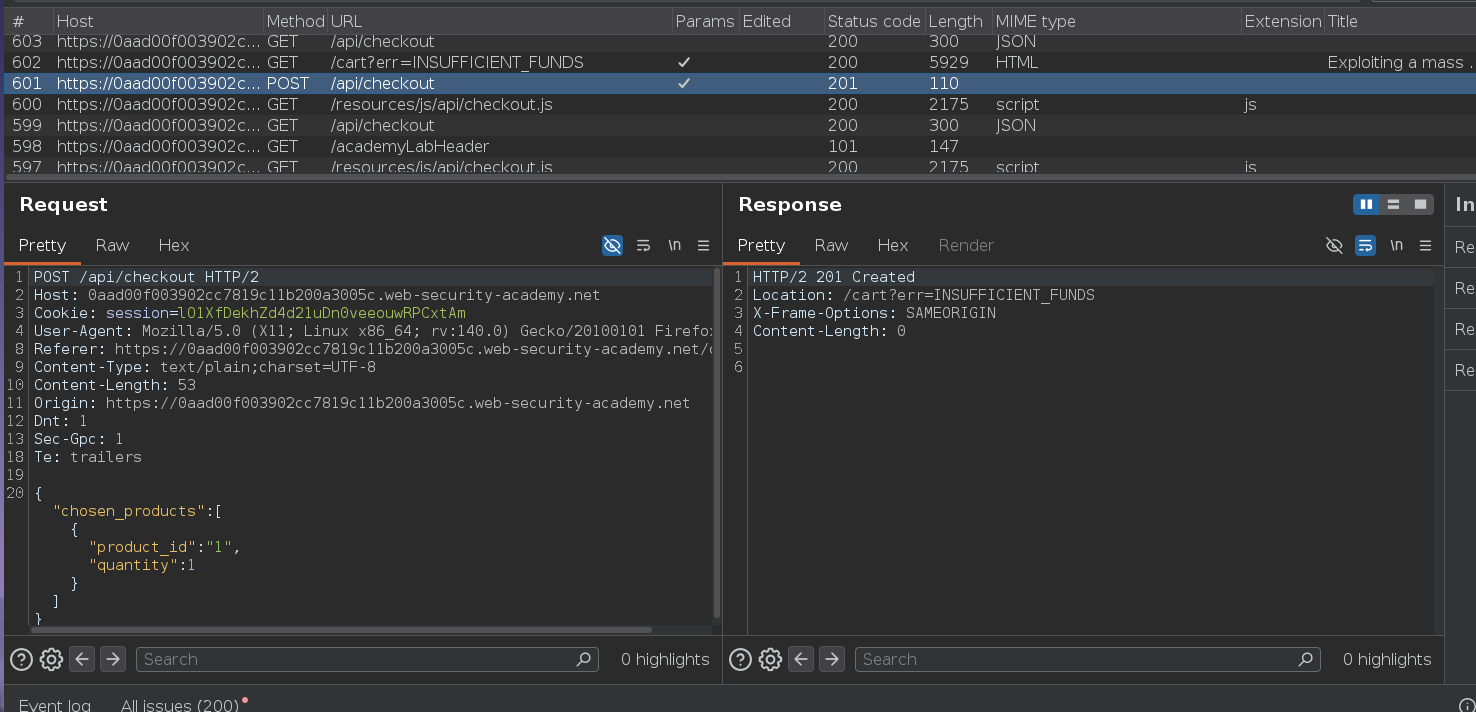Select history row 599 GET /api/checkout

[x=738, y=125]
